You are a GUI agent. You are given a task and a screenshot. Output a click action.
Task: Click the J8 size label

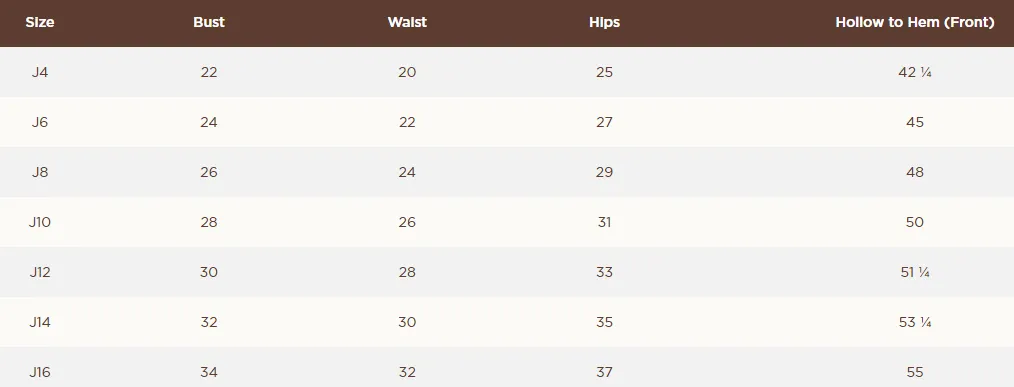(39, 172)
